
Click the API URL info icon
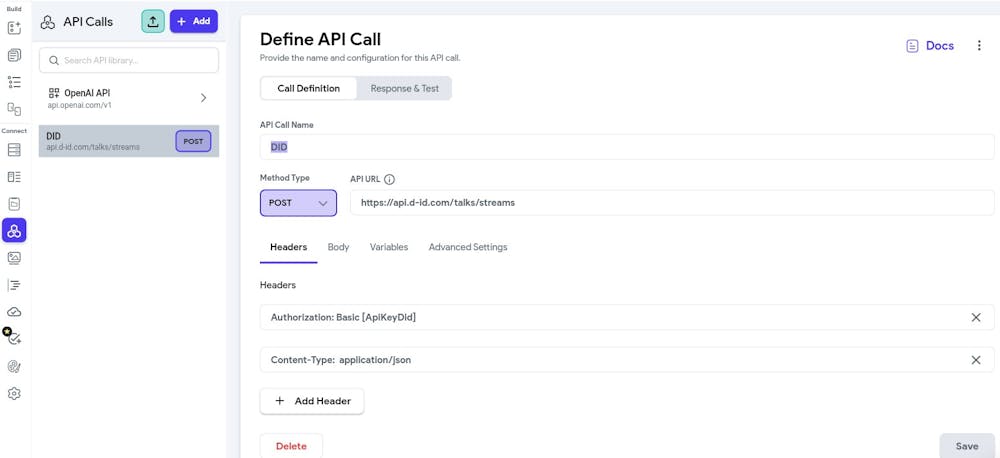[390, 179]
